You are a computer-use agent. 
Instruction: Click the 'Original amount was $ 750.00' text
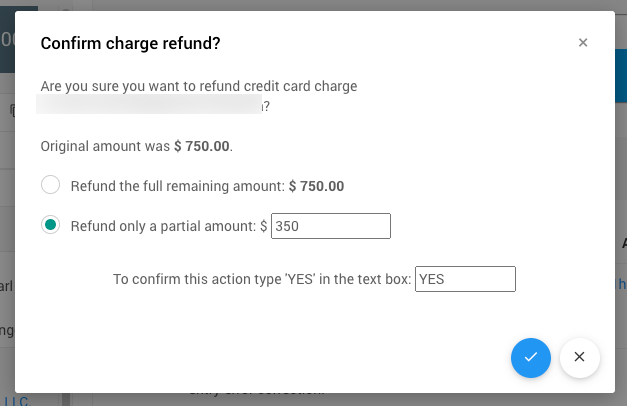click(x=136, y=146)
